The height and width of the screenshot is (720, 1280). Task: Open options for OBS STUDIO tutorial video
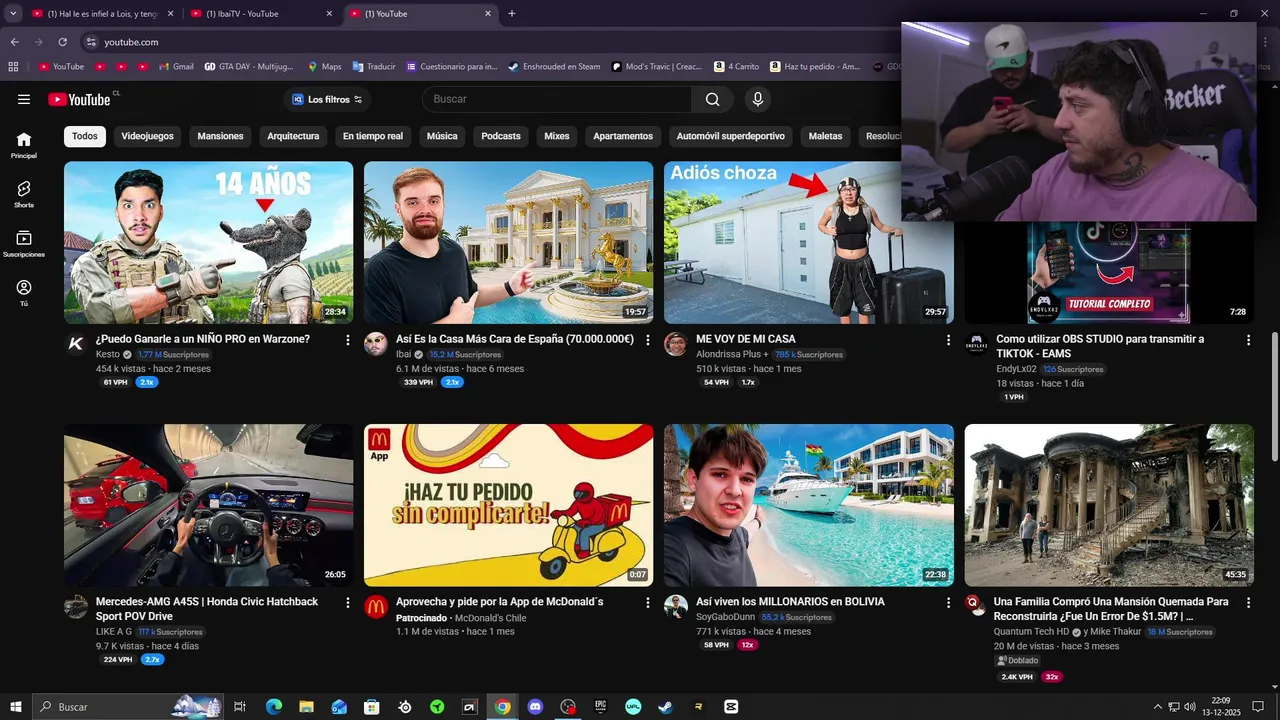tap(1248, 340)
